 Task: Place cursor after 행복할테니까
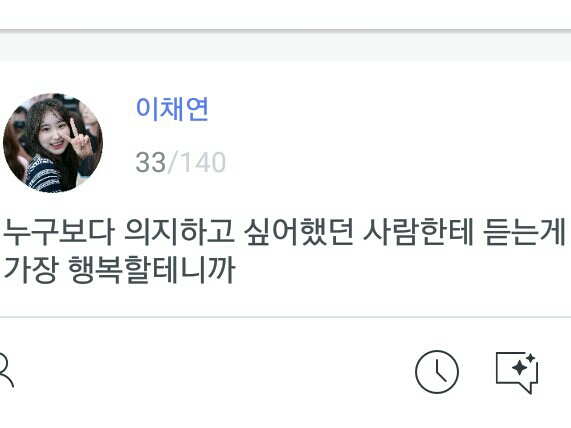[x=236, y=270]
